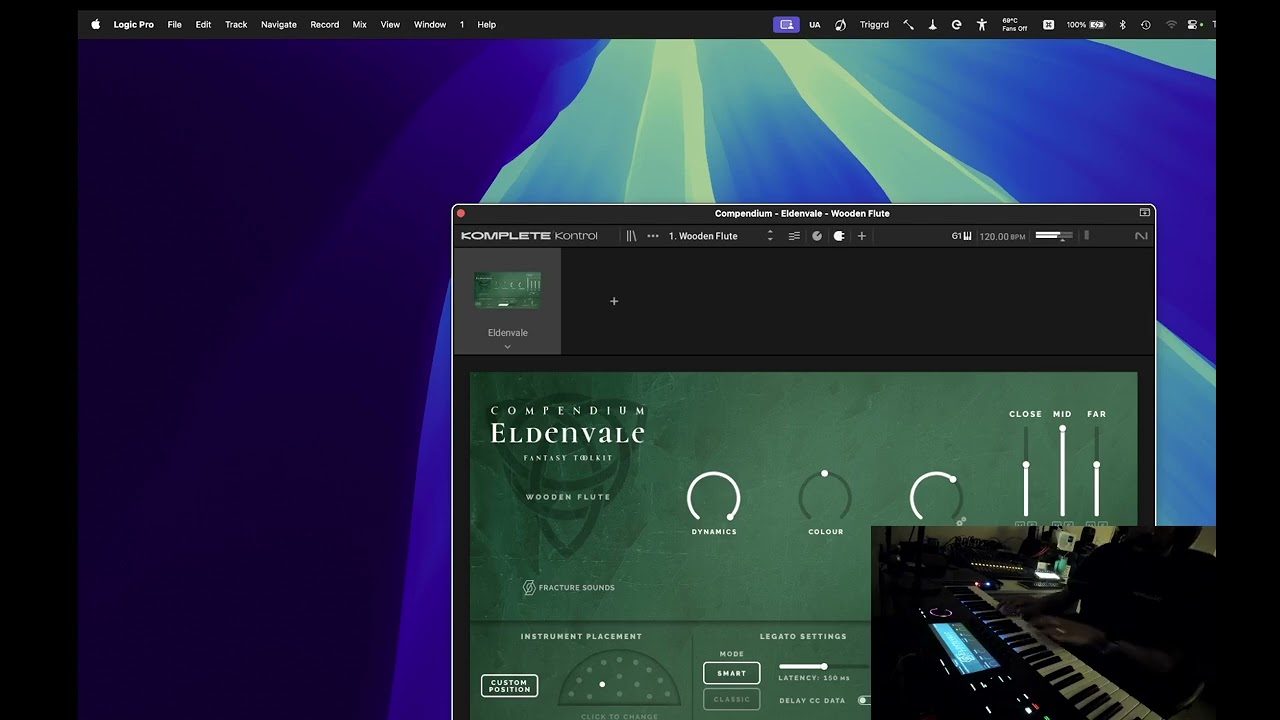Viewport: 1280px width, 720px height.
Task: Select Smart legato mode
Action: click(731, 673)
